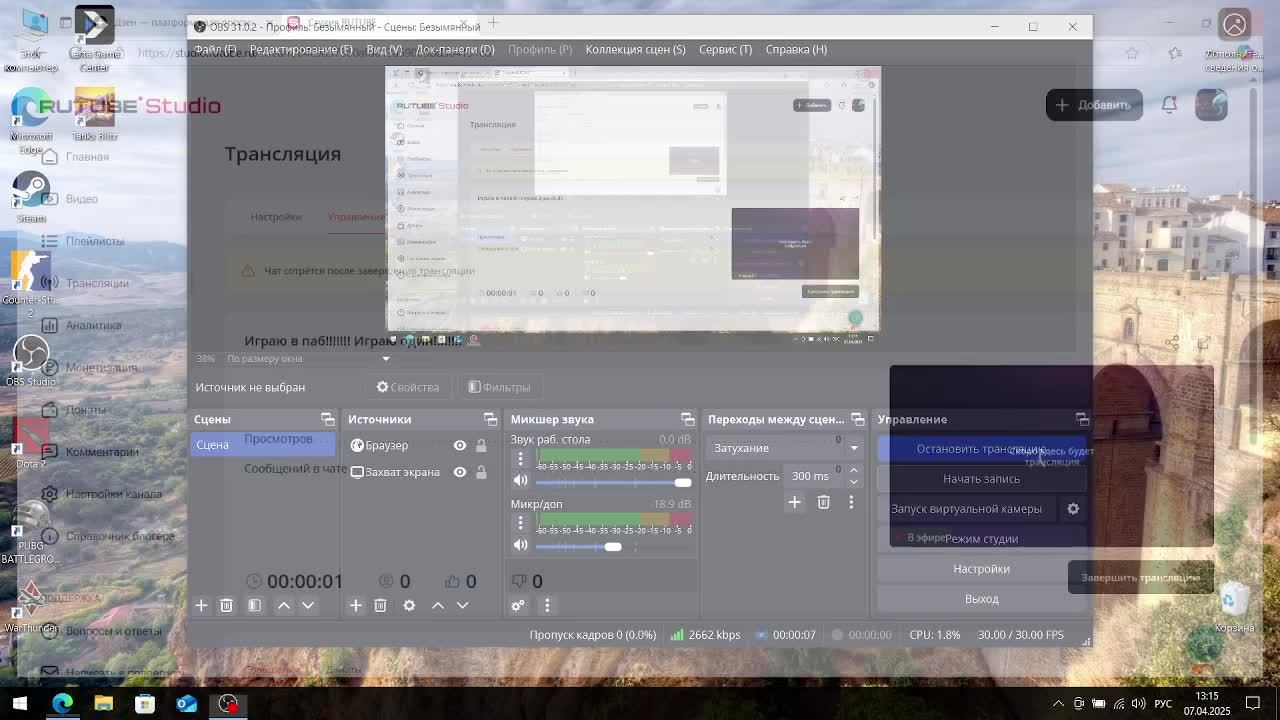Add a new scene with the plus icon

[x=201, y=605]
